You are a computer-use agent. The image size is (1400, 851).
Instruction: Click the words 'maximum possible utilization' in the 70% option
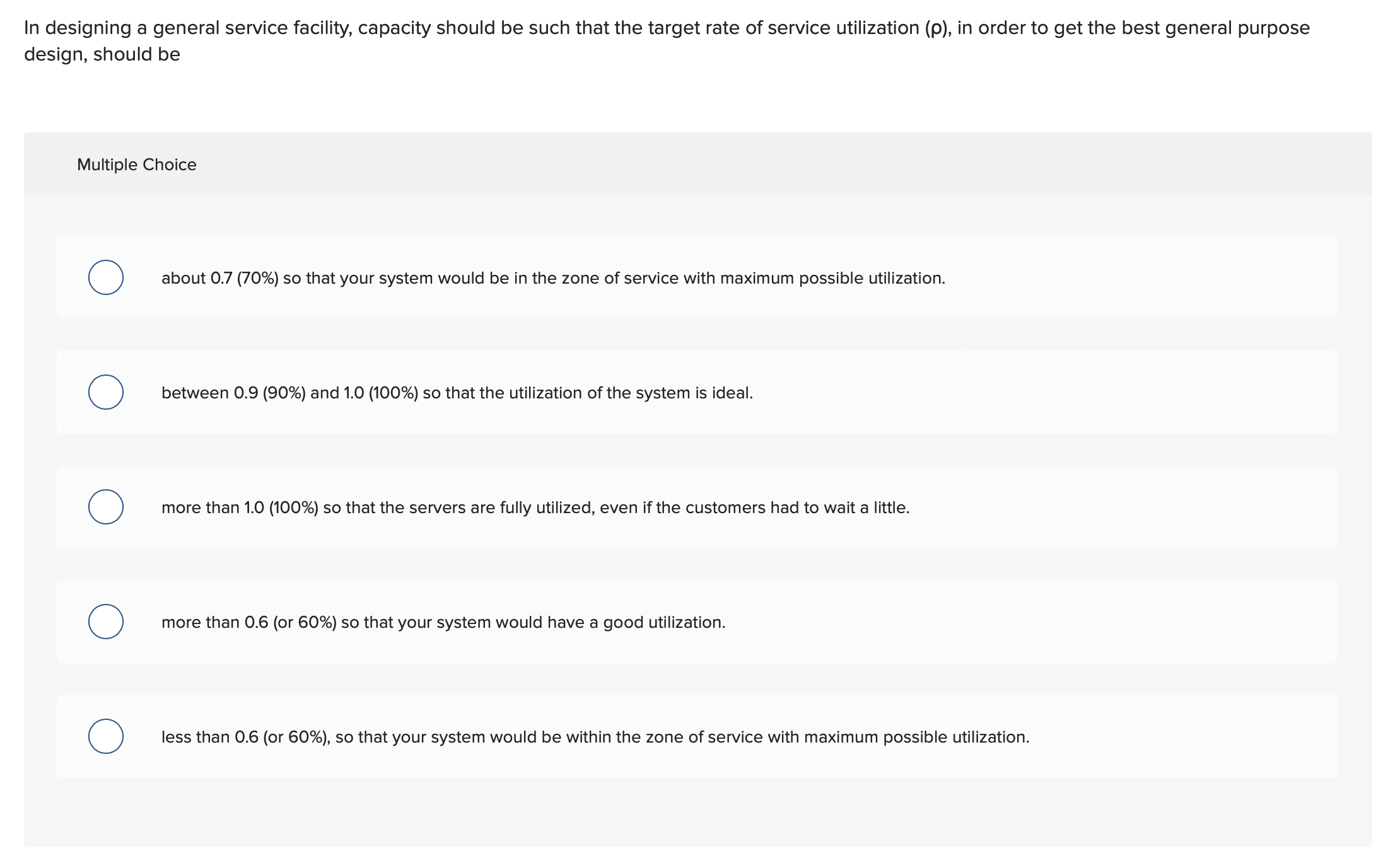831,278
